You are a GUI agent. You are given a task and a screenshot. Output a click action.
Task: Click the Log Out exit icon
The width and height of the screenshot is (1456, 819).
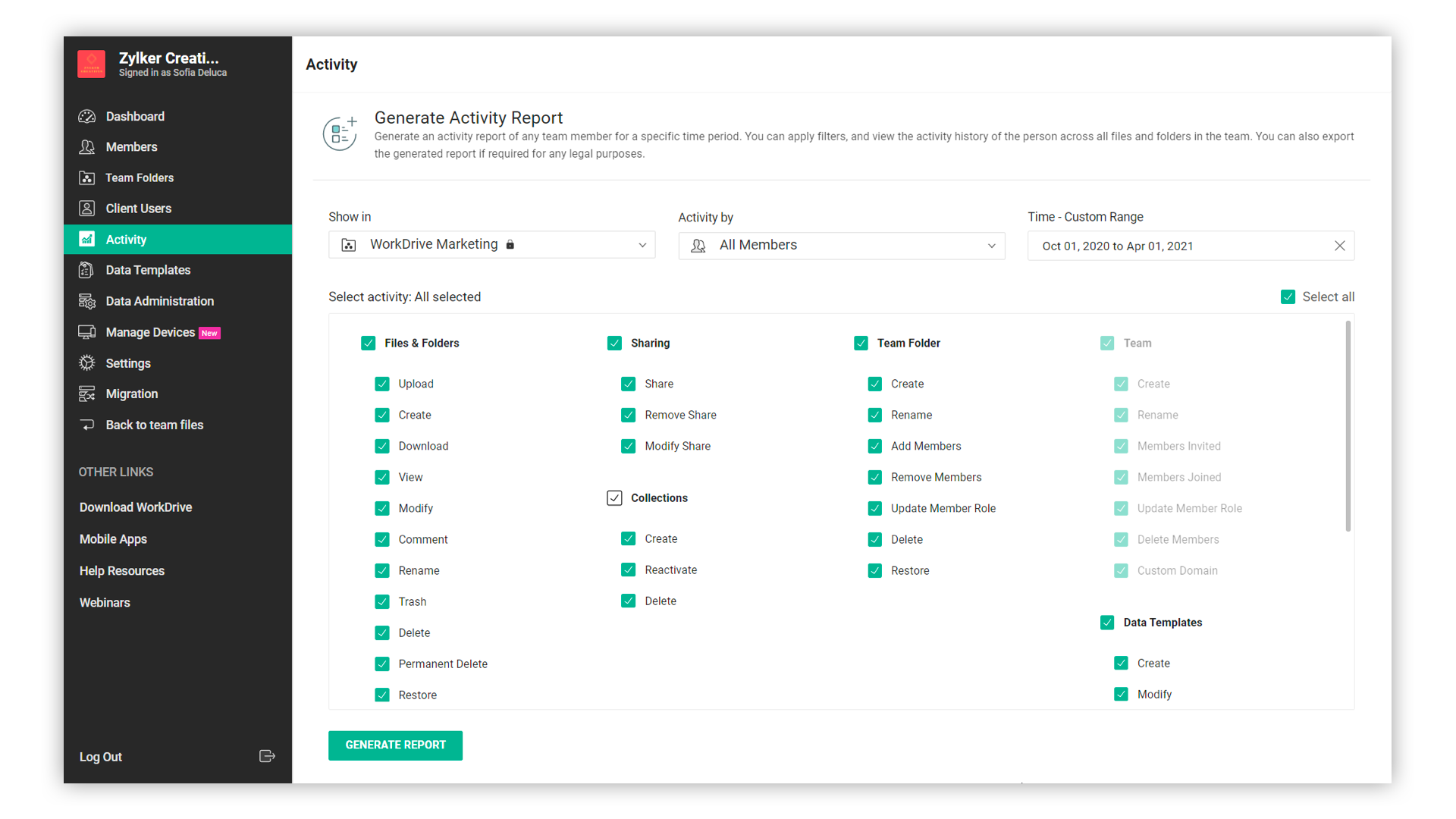coord(267,756)
